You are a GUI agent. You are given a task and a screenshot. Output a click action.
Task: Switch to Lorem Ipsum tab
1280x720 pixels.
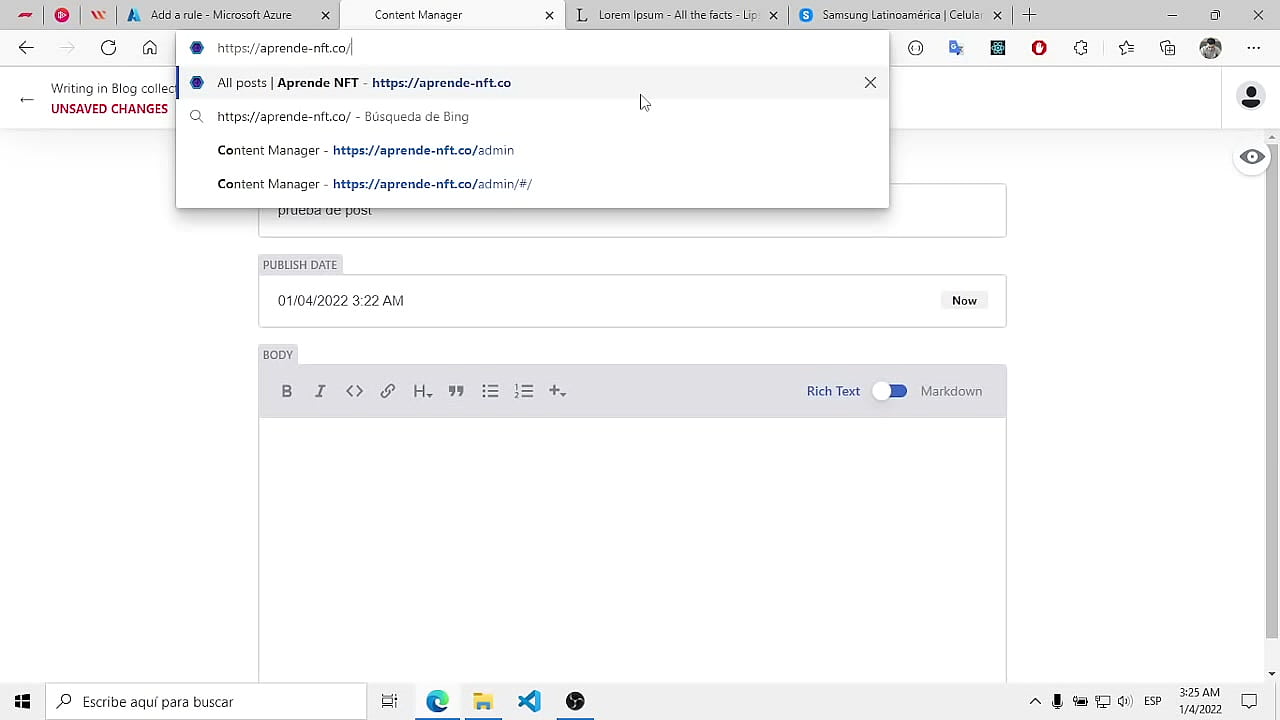click(x=677, y=15)
